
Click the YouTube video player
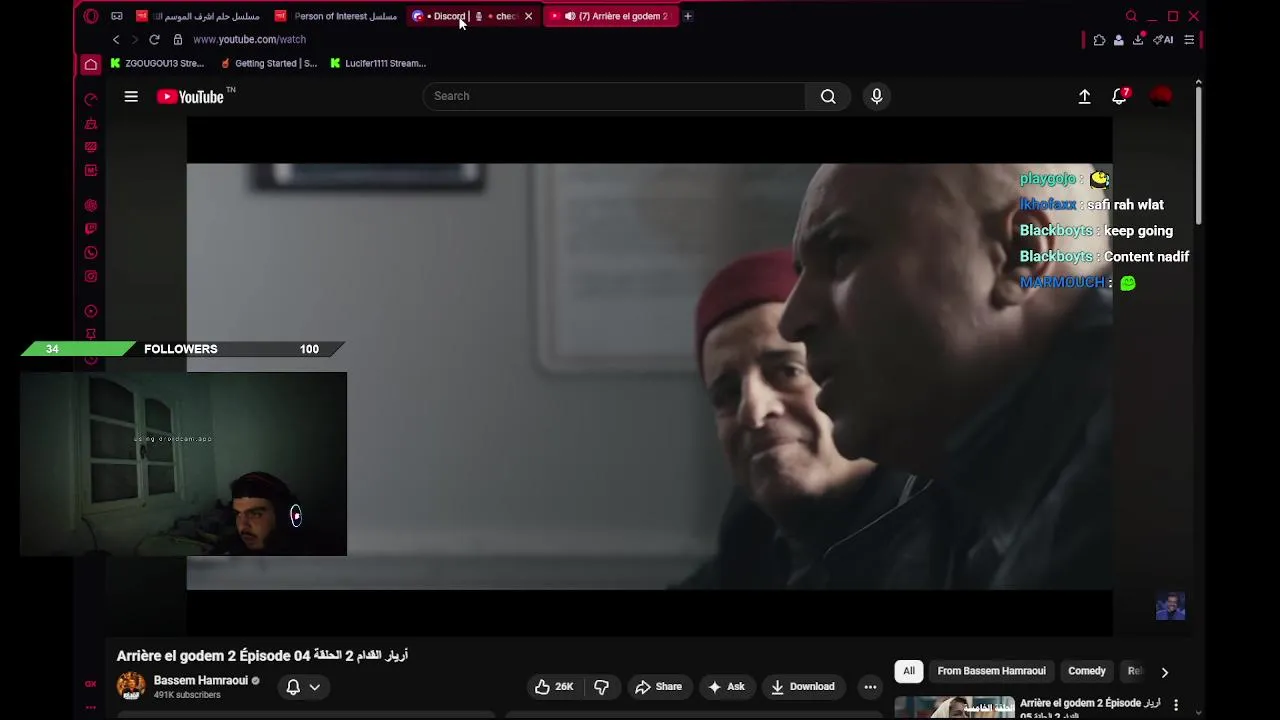(x=649, y=376)
